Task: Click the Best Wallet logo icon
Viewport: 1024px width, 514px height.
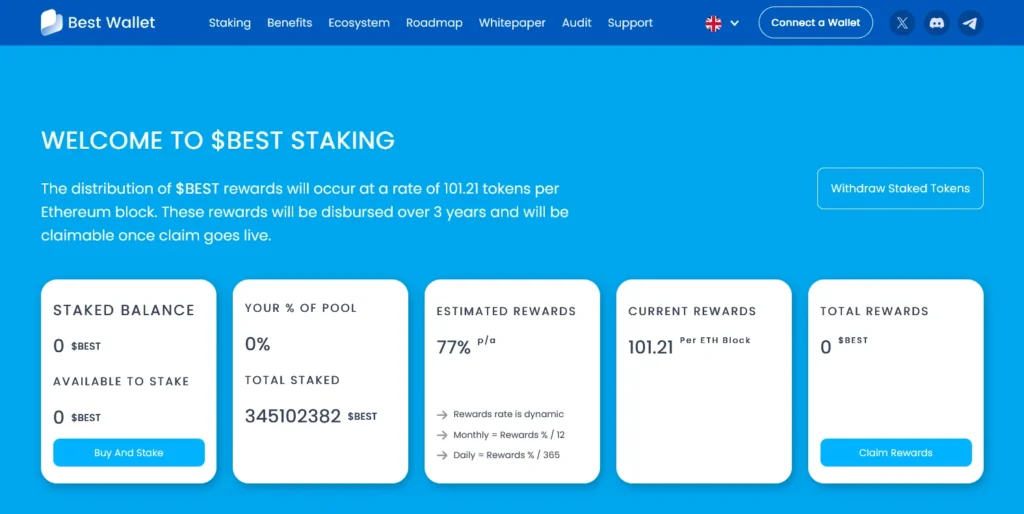Action: coord(51,22)
